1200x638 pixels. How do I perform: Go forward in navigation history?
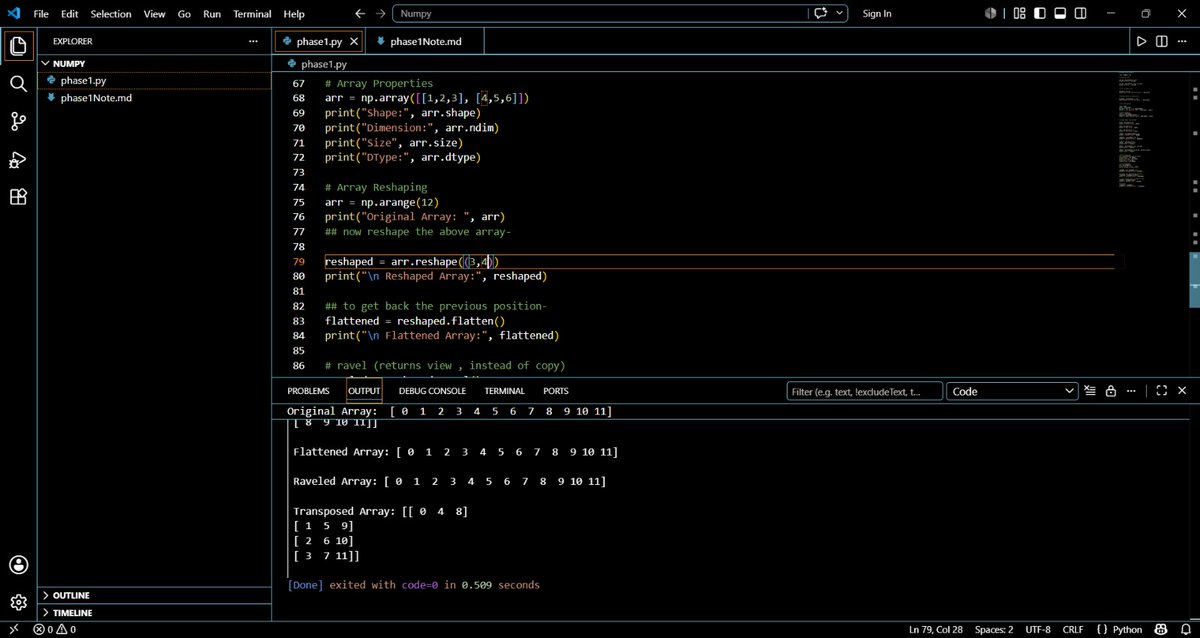pos(379,14)
